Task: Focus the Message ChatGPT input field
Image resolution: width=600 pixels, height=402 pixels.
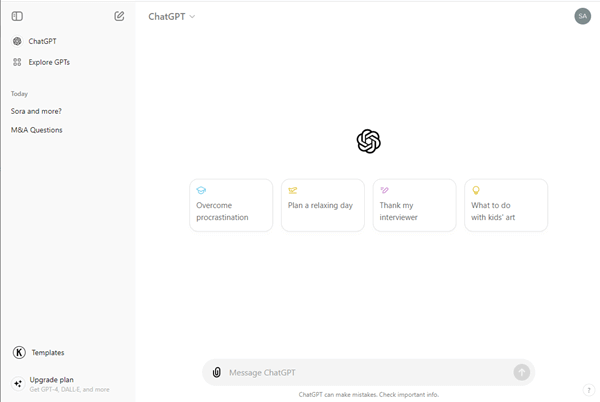Action: point(369,372)
